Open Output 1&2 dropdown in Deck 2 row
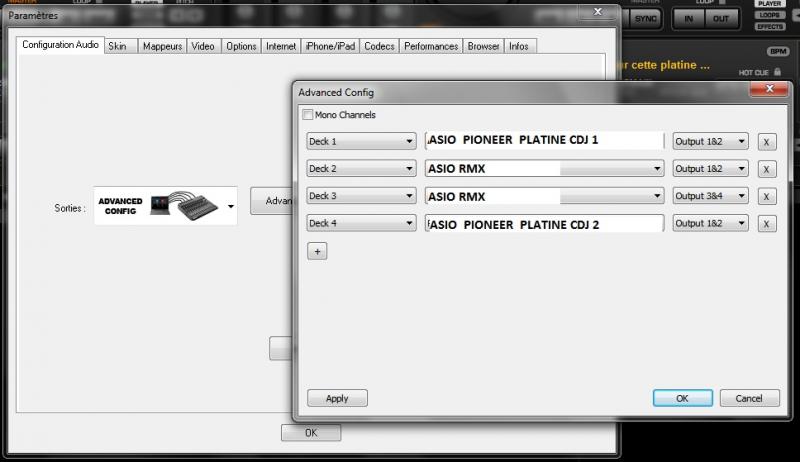This screenshot has height=462, width=800. click(710, 169)
